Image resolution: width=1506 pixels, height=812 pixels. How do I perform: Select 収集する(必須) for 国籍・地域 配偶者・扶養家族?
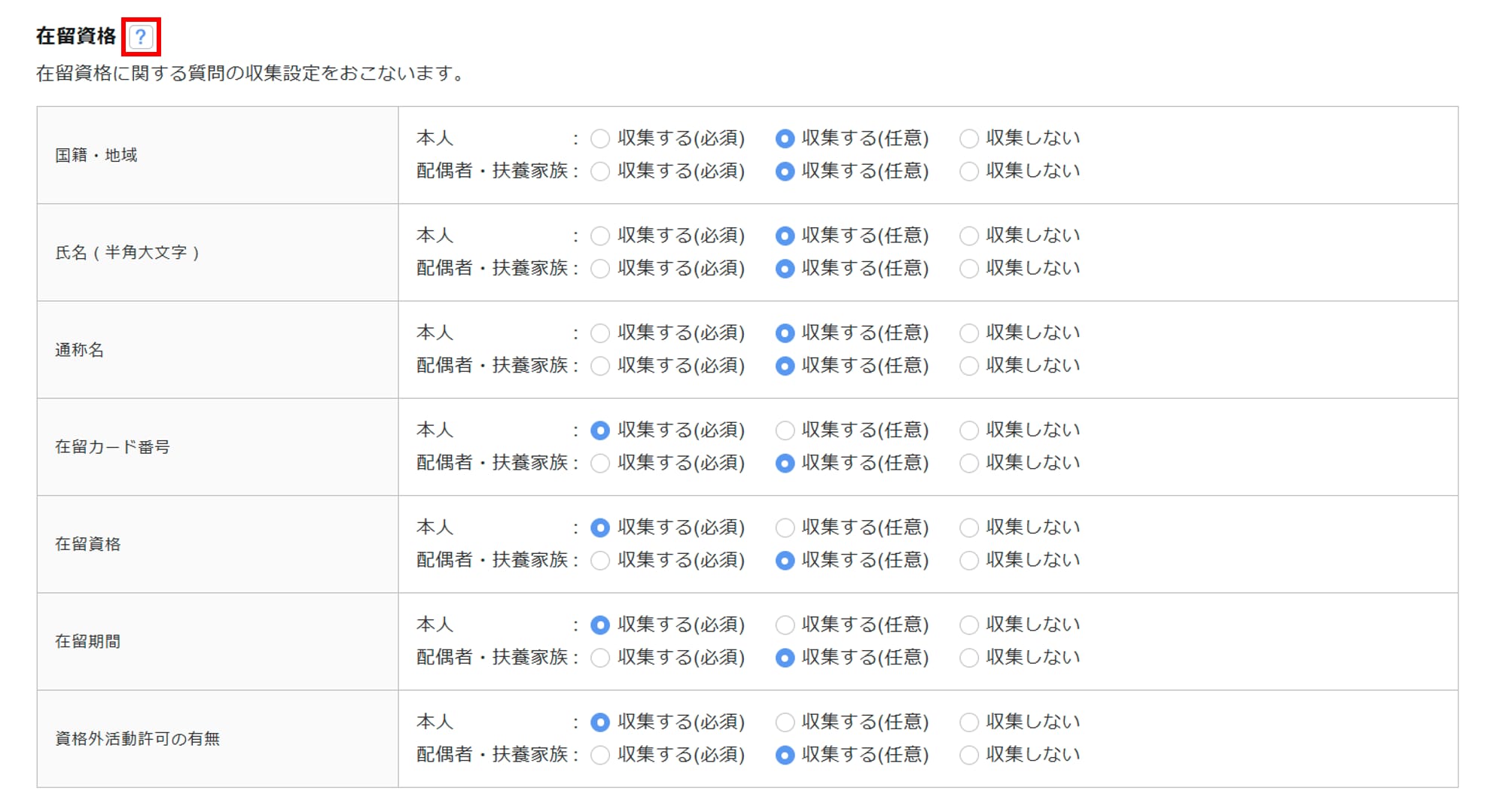tap(600, 172)
